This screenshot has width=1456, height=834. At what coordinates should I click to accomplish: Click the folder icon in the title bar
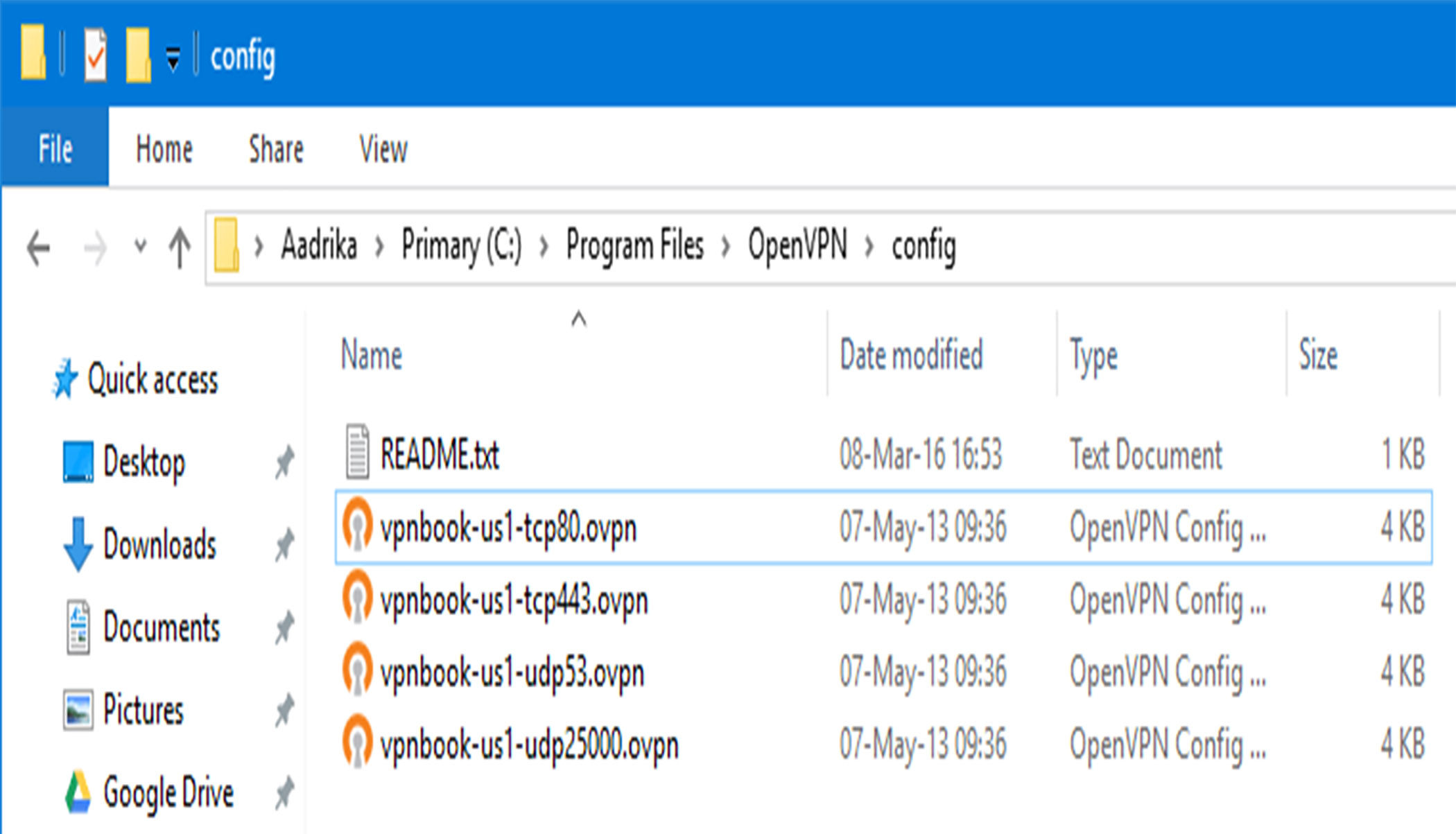point(33,52)
